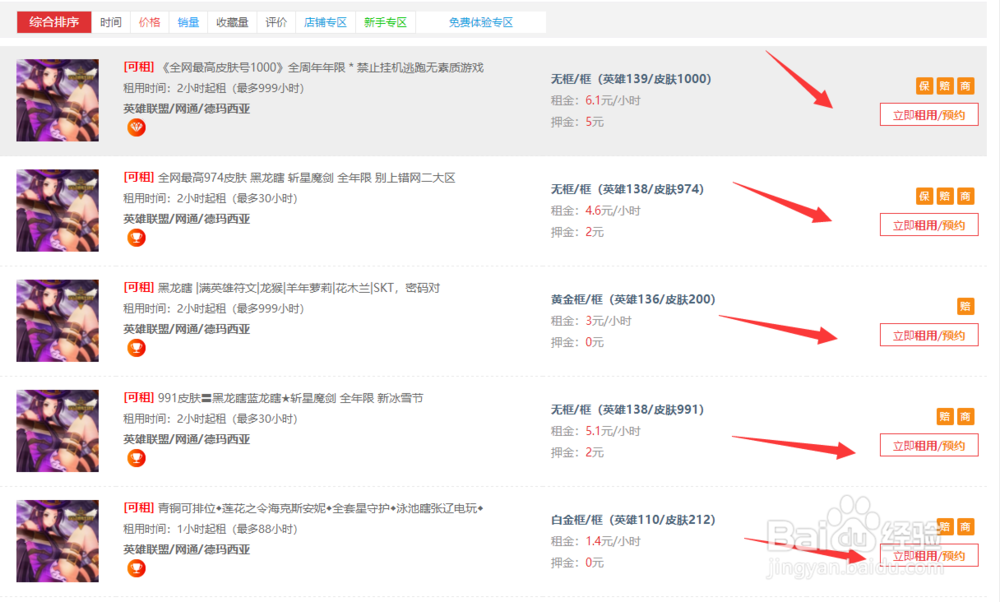Click 商 badge on 皮肤991 listing
The height and width of the screenshot is (602, 1000).
[x=966, y=417]
